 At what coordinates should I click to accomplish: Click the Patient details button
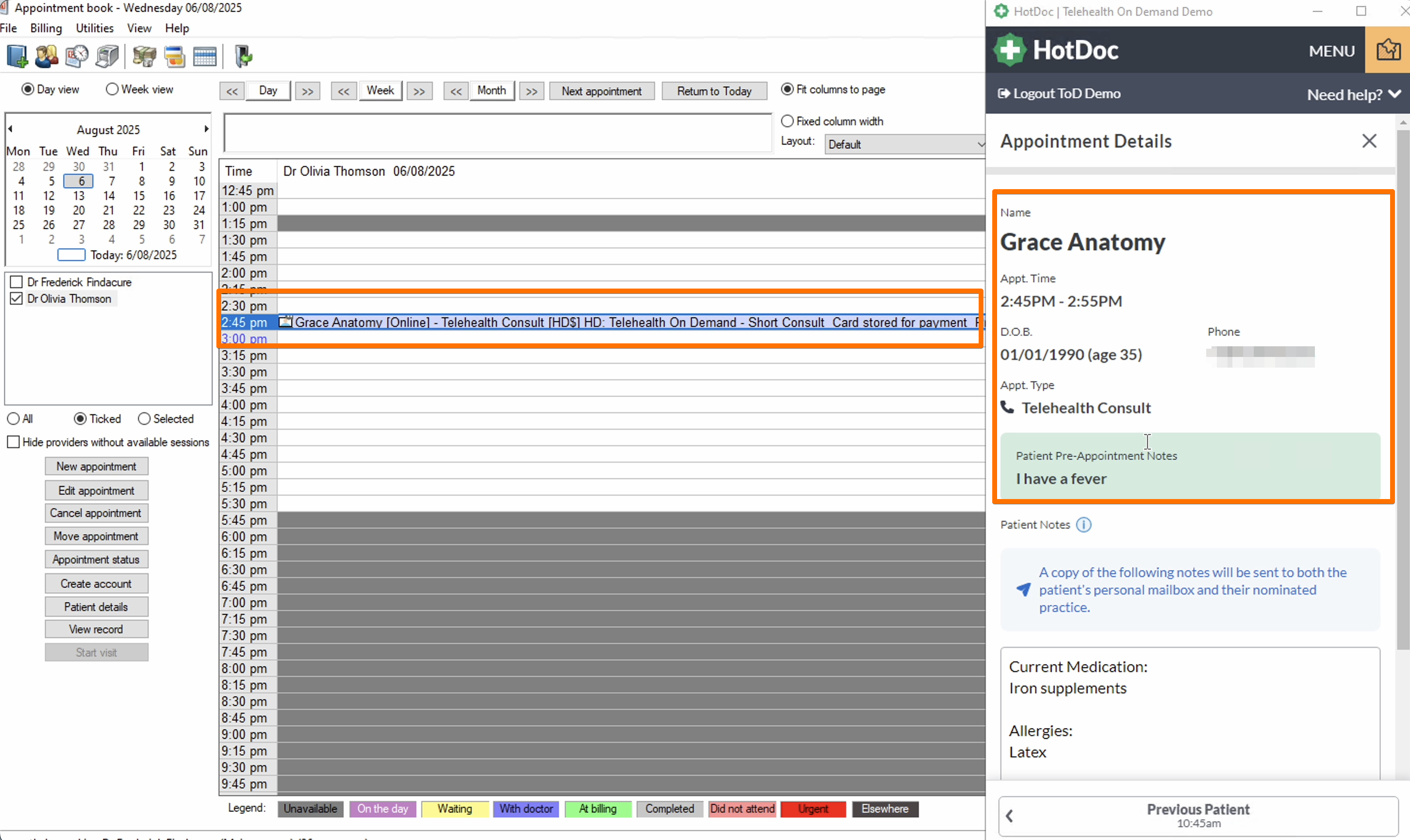(x=96, y=607)
